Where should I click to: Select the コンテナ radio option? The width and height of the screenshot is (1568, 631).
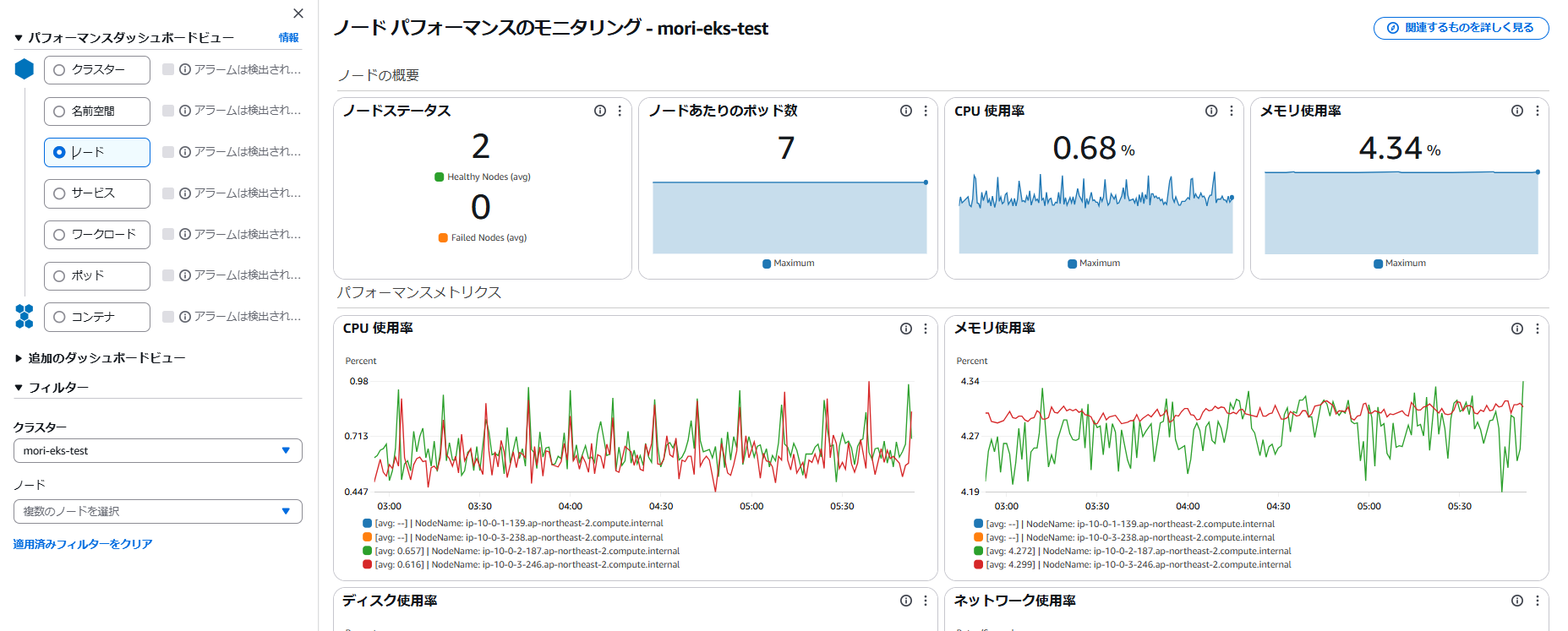coord(59,317)
